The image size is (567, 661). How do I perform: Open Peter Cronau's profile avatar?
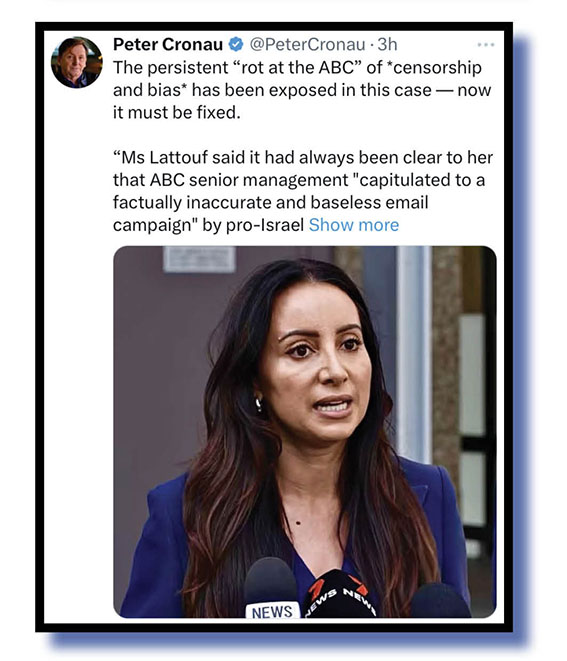pyautogui.click(x=76, y=62)
